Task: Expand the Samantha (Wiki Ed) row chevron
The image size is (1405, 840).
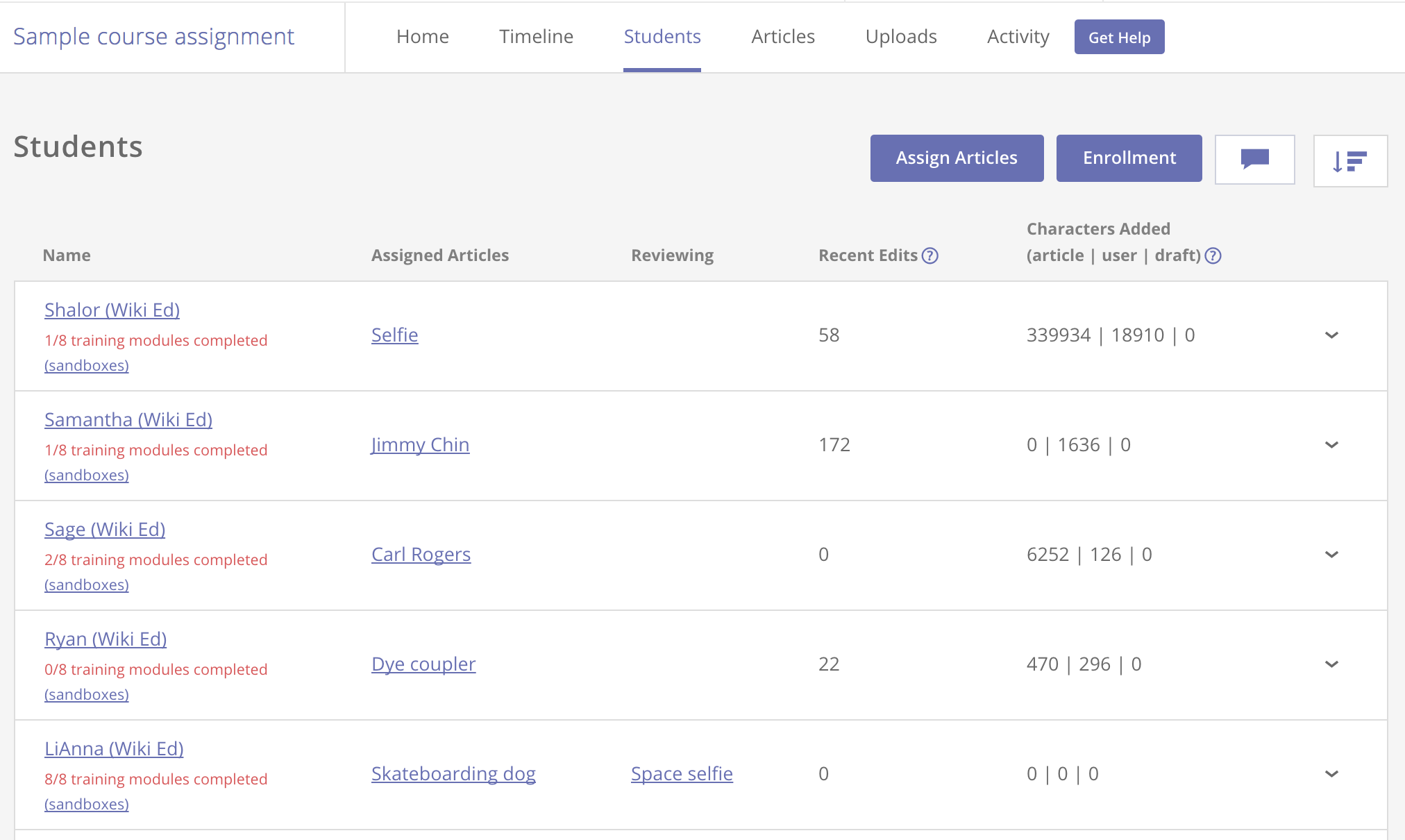Action: pyautogui.click(x=1331, y=445)
